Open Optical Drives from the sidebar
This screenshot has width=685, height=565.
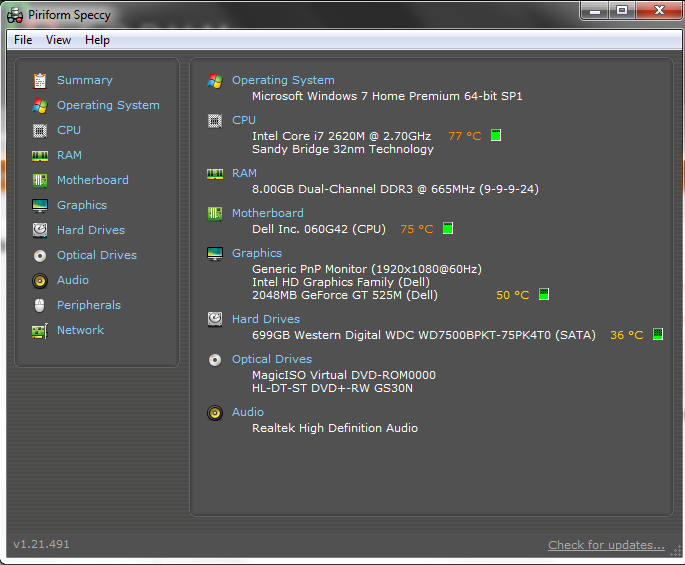point(97,255)
